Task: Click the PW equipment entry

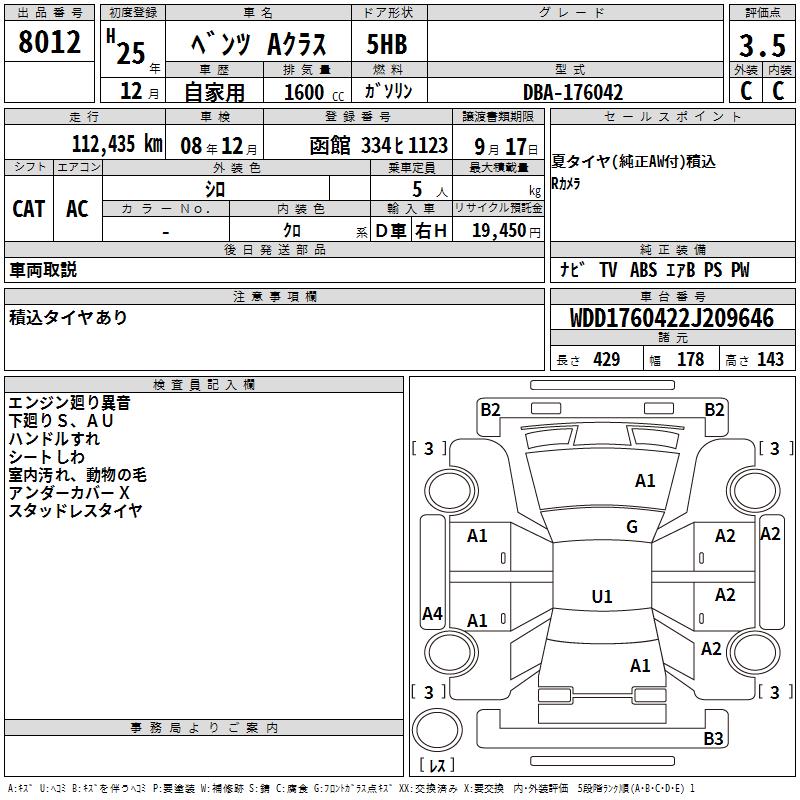Action: [x=740, y=269]
